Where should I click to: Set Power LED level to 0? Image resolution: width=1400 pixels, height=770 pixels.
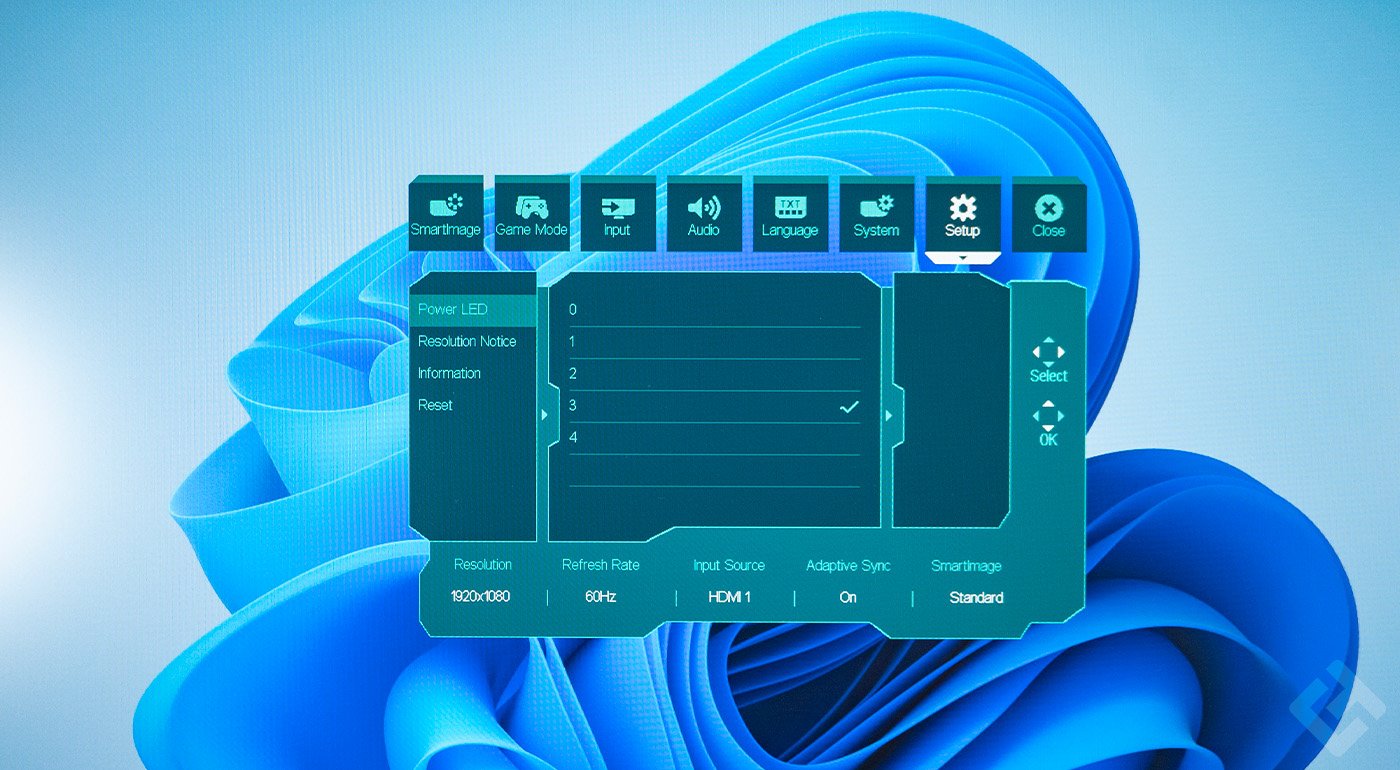coord(714,310)
